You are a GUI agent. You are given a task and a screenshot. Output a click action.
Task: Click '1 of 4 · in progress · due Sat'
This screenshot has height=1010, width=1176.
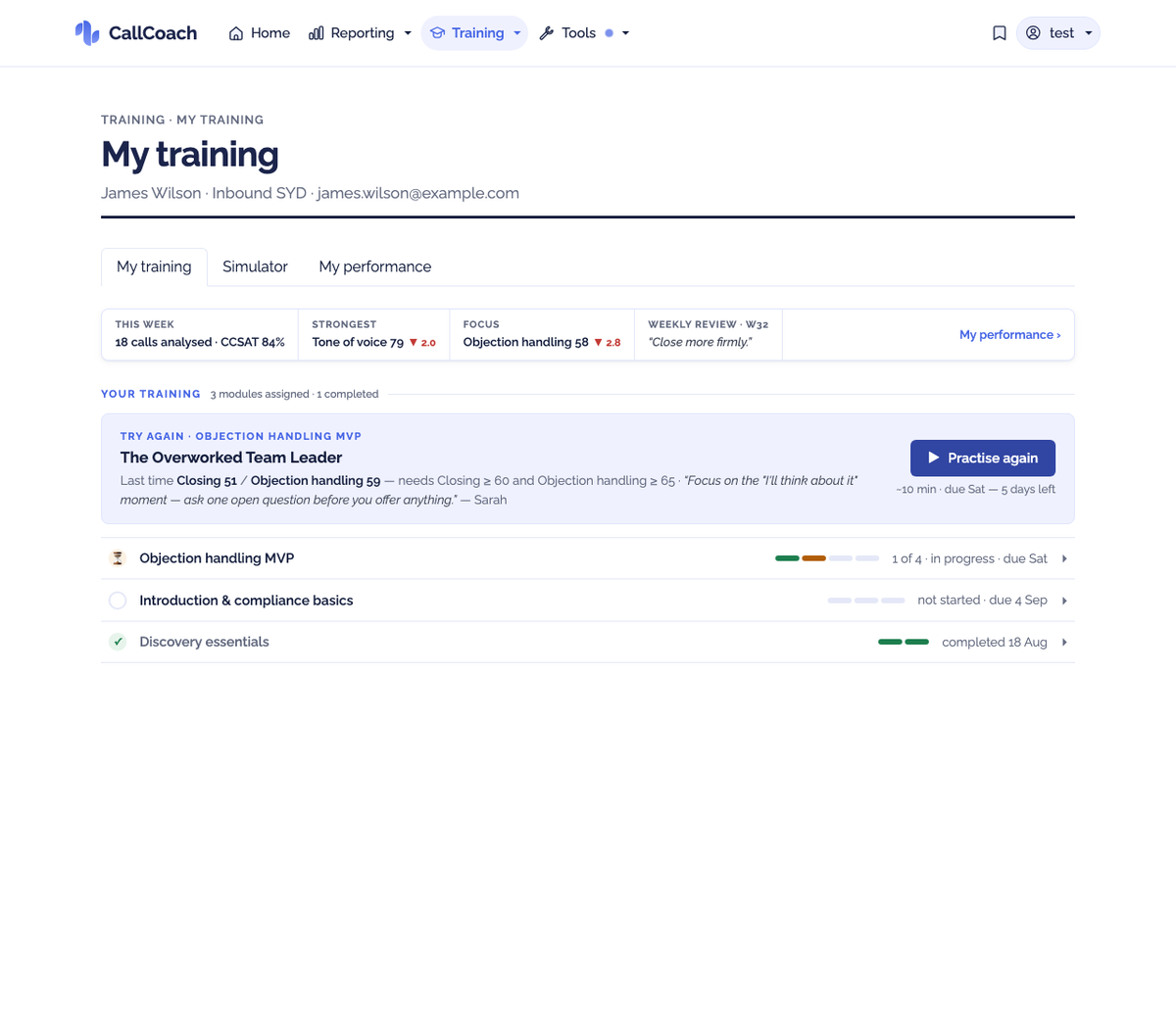(x=969, y=558)
